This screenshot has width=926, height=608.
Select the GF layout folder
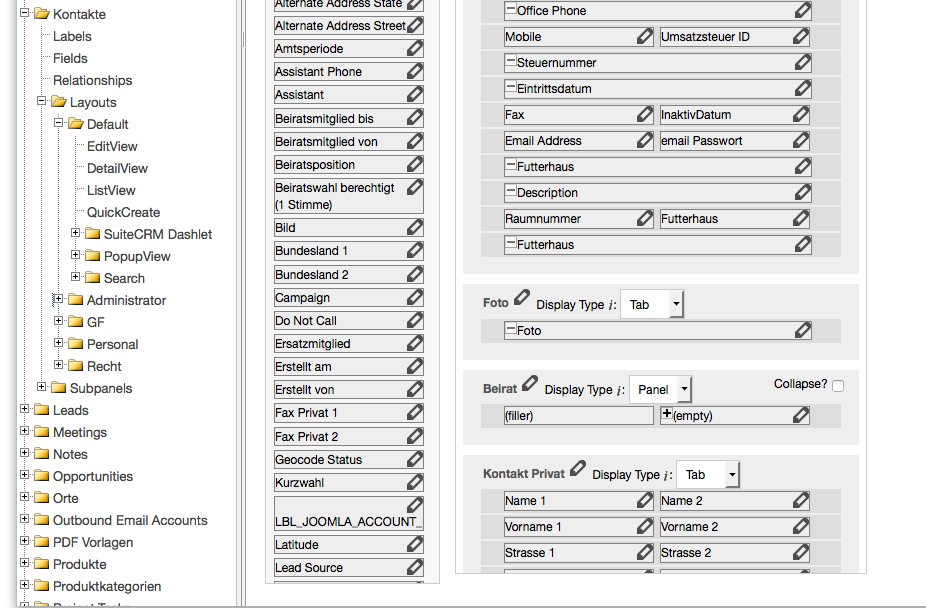point(96,322)
